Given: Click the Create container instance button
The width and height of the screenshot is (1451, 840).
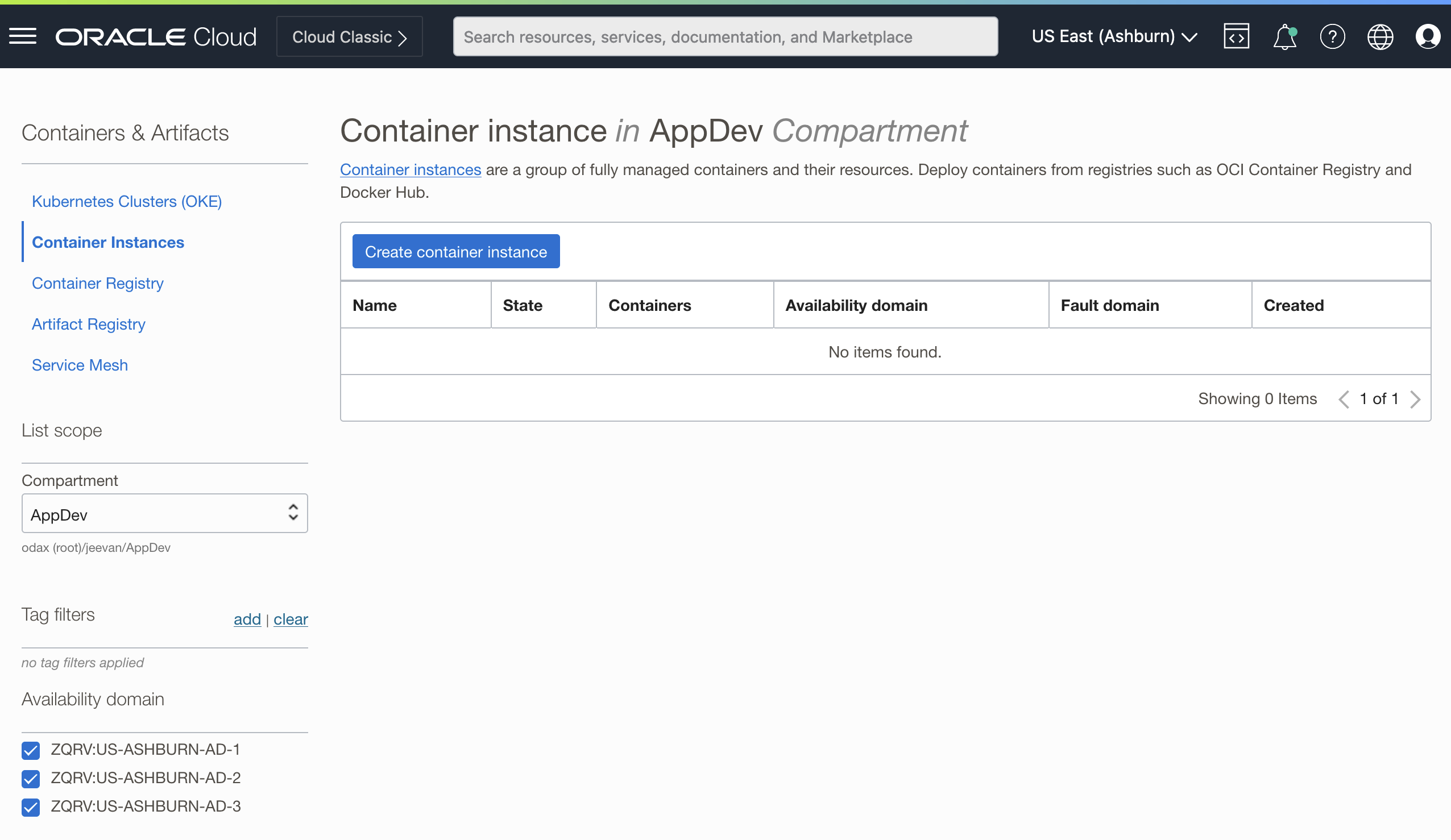Looking at the screenshot, I should [455, 251].
